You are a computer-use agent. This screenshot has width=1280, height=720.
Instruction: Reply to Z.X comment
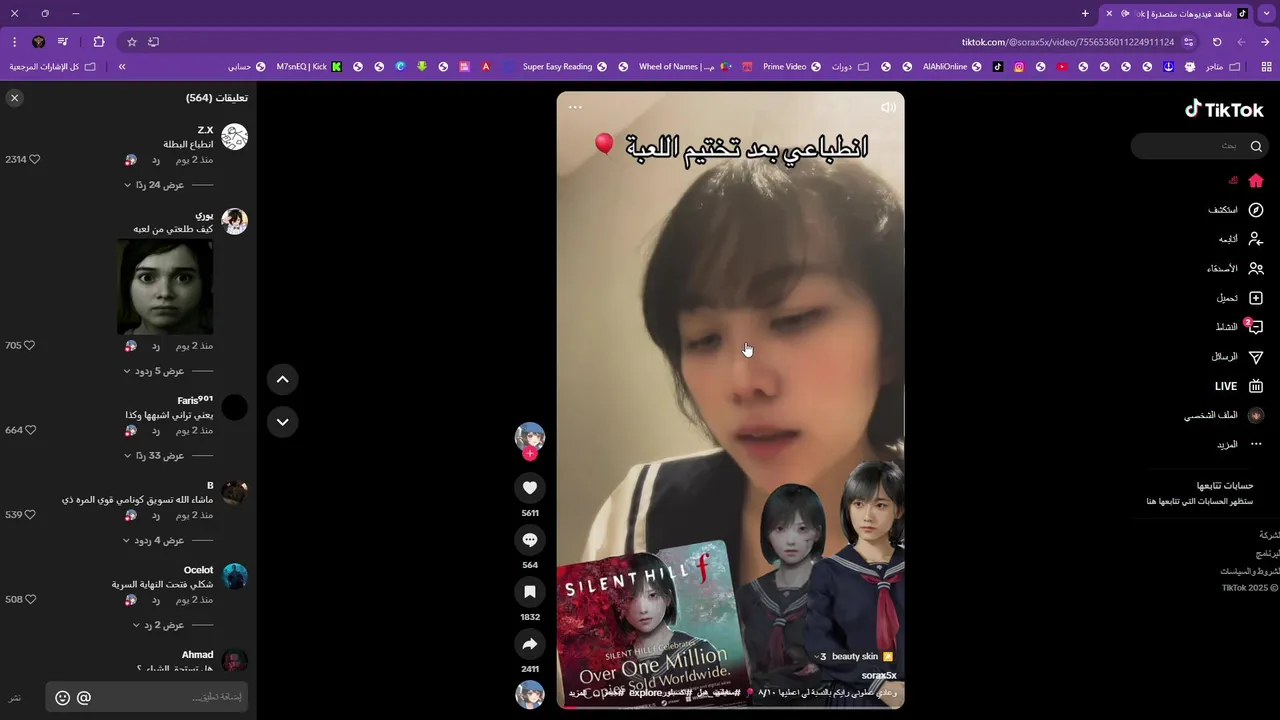coord(156,160)
